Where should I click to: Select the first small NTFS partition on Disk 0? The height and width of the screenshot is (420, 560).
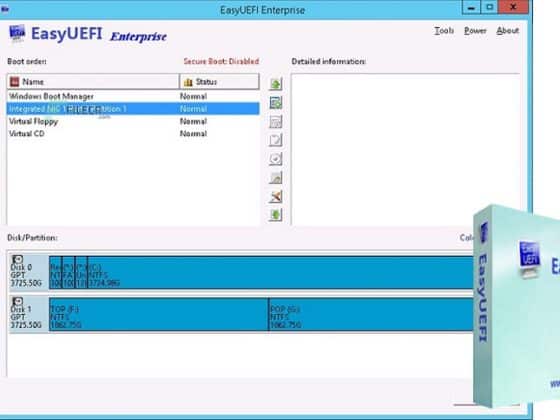pyautogui.click(x=56, y=272)
